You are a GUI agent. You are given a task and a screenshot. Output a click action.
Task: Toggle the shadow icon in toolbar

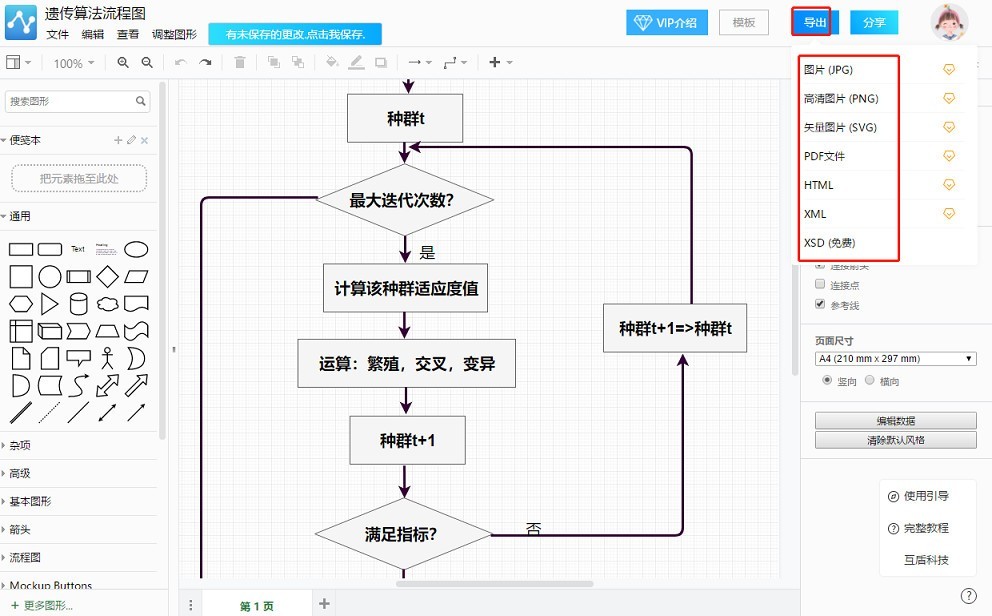tap(381, 62)
